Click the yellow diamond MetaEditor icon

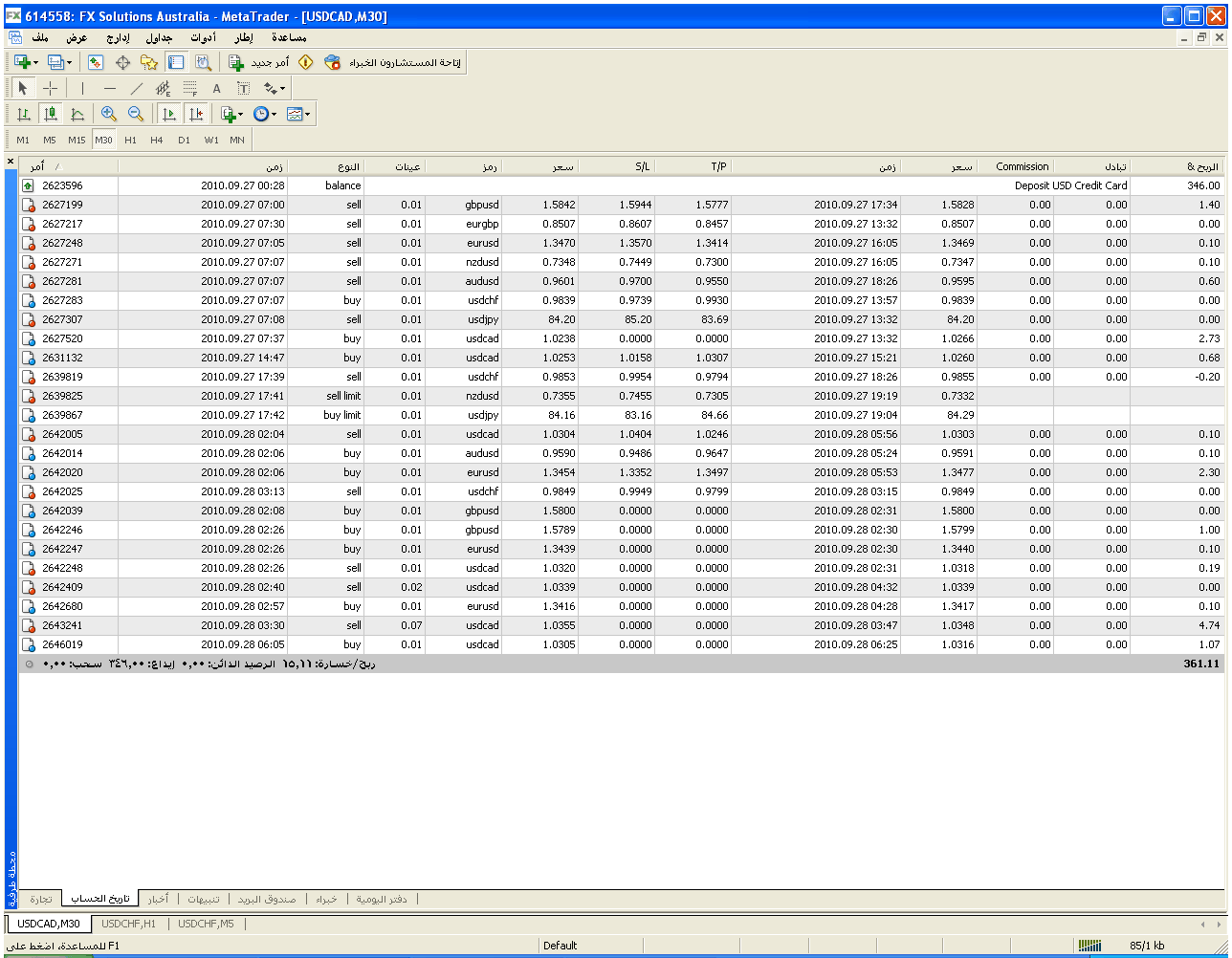point(306,62)
